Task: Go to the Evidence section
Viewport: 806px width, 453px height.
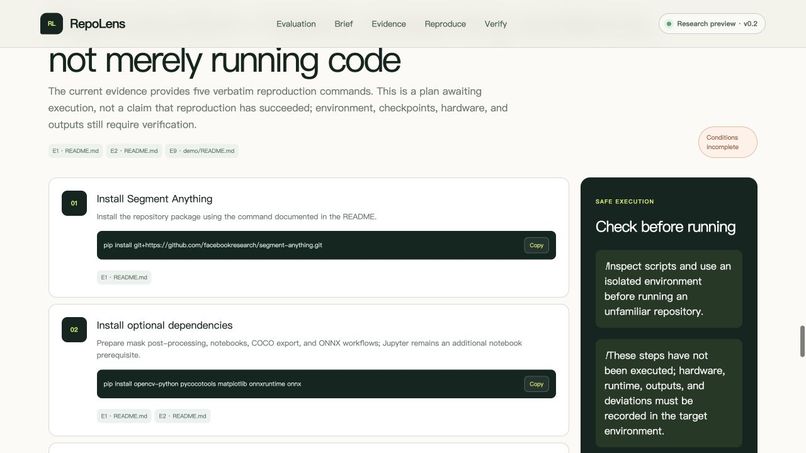Action: pos(389,24)
